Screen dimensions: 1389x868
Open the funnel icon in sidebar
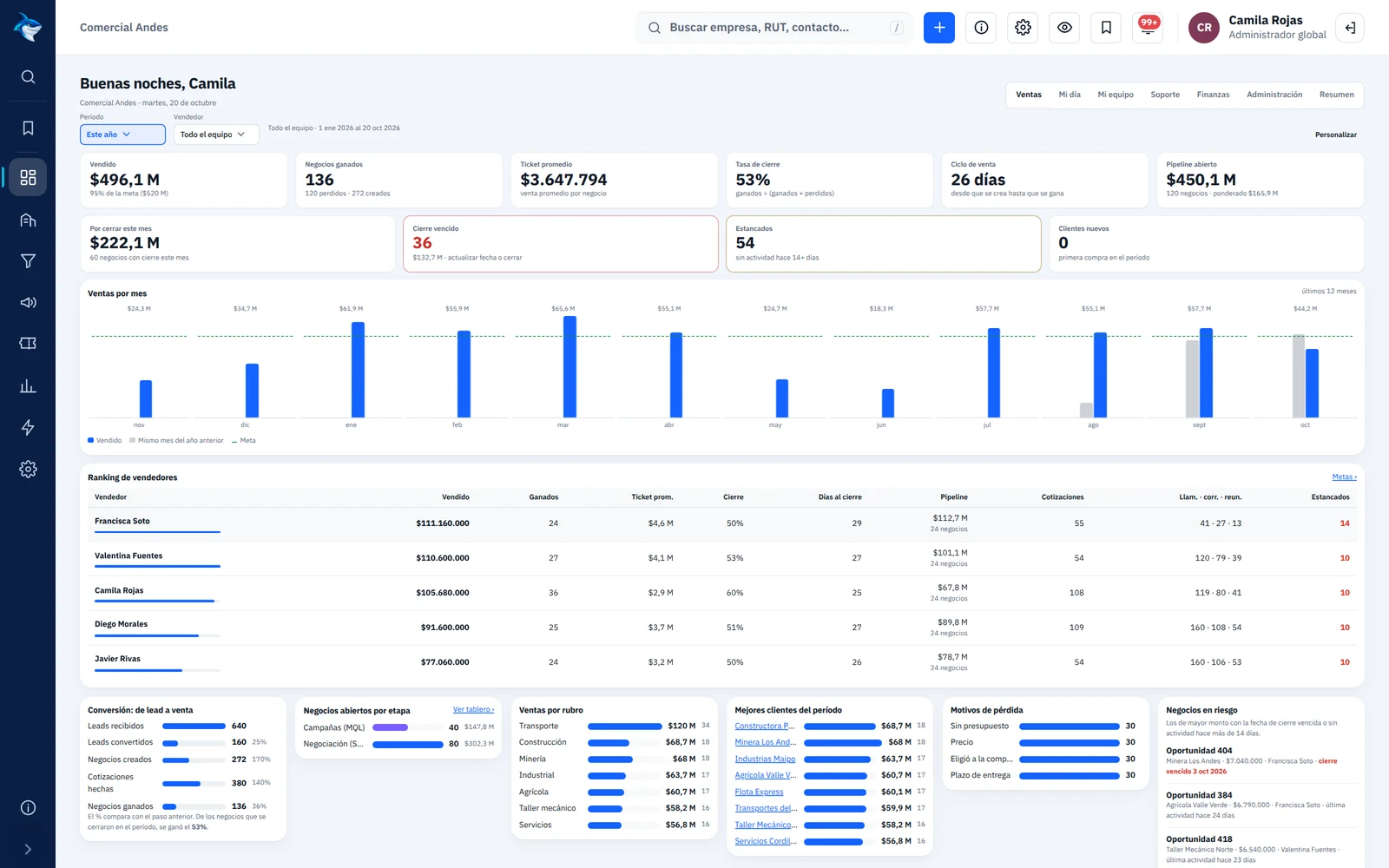28,261
